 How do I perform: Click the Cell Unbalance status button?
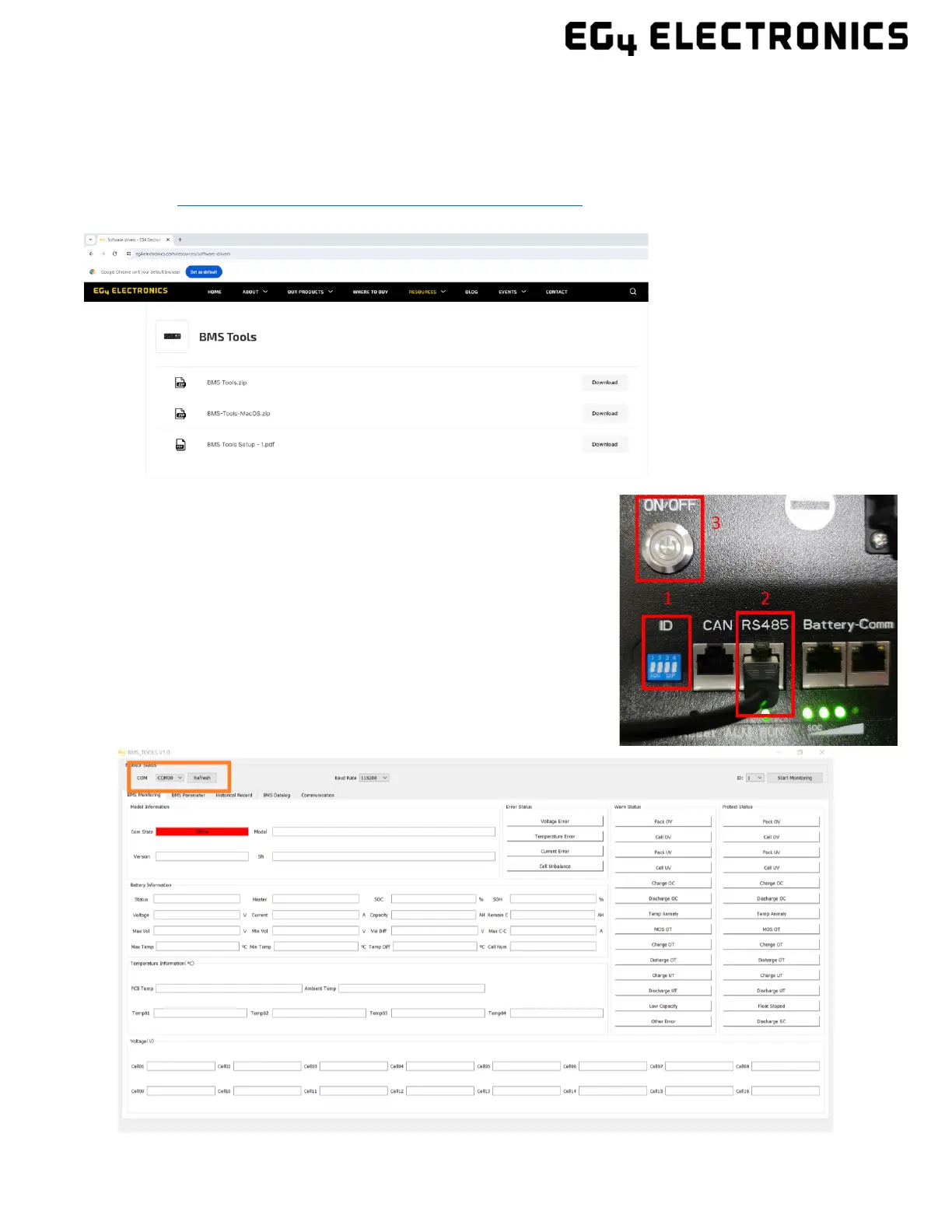[x=555, y=866]
